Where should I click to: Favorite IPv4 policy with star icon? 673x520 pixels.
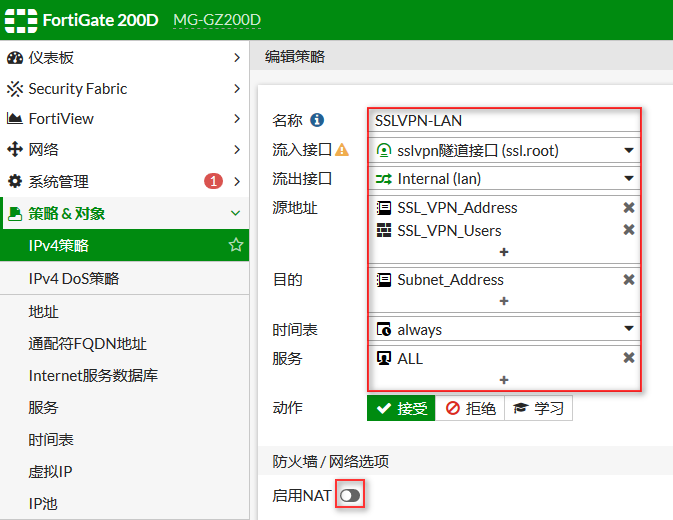pyautogui.click(x=236, y=245)
